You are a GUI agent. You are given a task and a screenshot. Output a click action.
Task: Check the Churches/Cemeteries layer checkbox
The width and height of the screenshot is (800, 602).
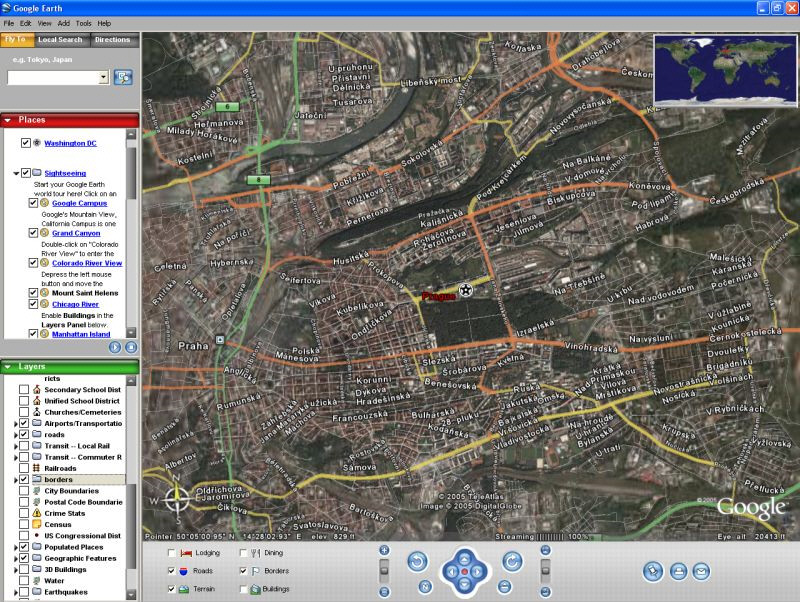[23, 412]
